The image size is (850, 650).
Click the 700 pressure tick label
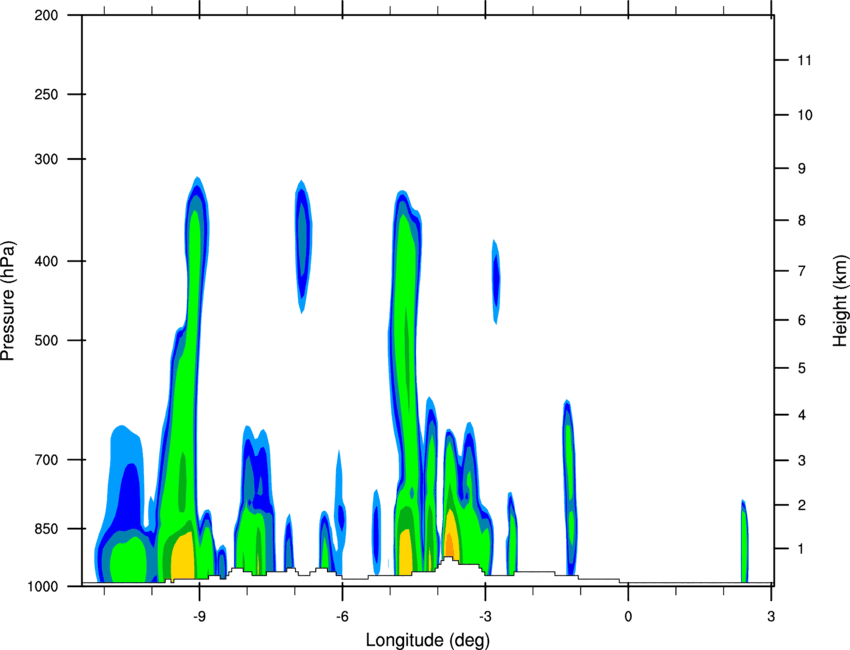(46, 460)
